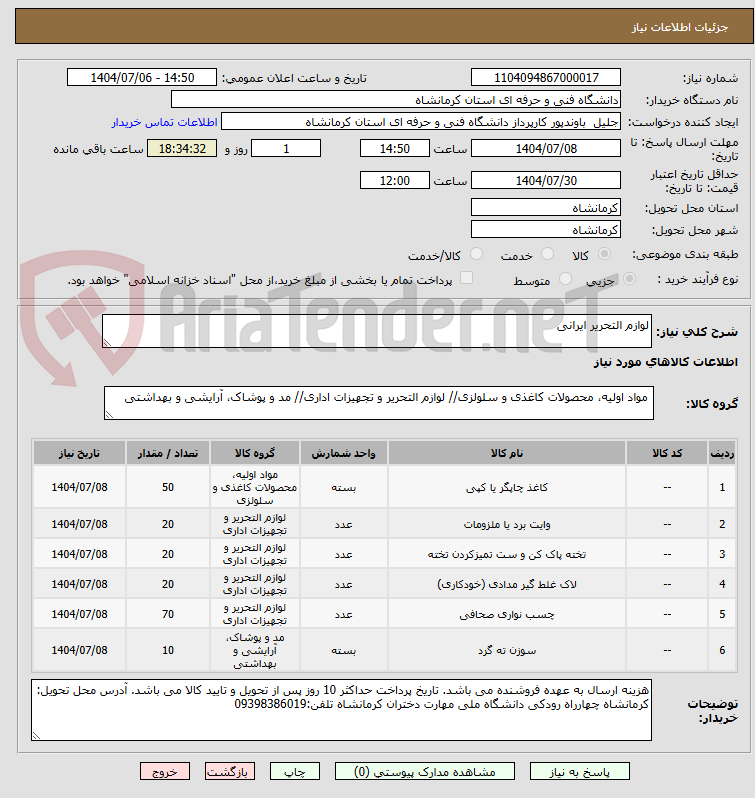Screen dimensions: 755x798
Task: Click unit 'بسته' in the printer paper row
Action: (x=343, y=488)
